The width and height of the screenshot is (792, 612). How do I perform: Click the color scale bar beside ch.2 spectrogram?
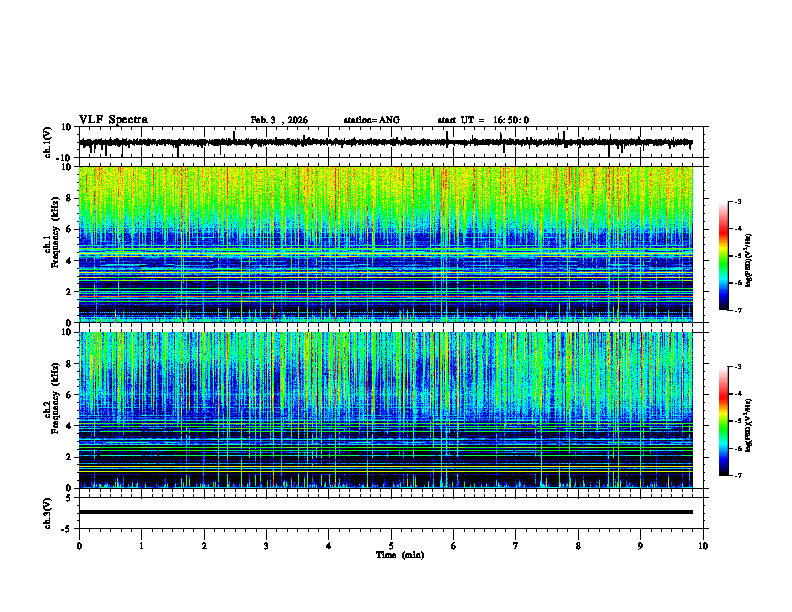pyautogui.click(x=723, y=421)
